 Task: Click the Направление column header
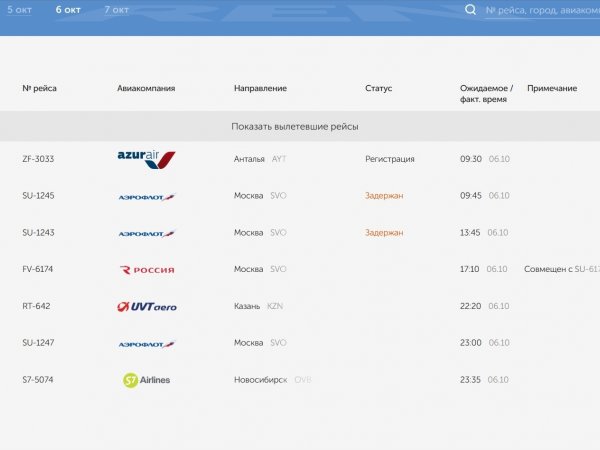pyautogui.click(x=260, y=88)
